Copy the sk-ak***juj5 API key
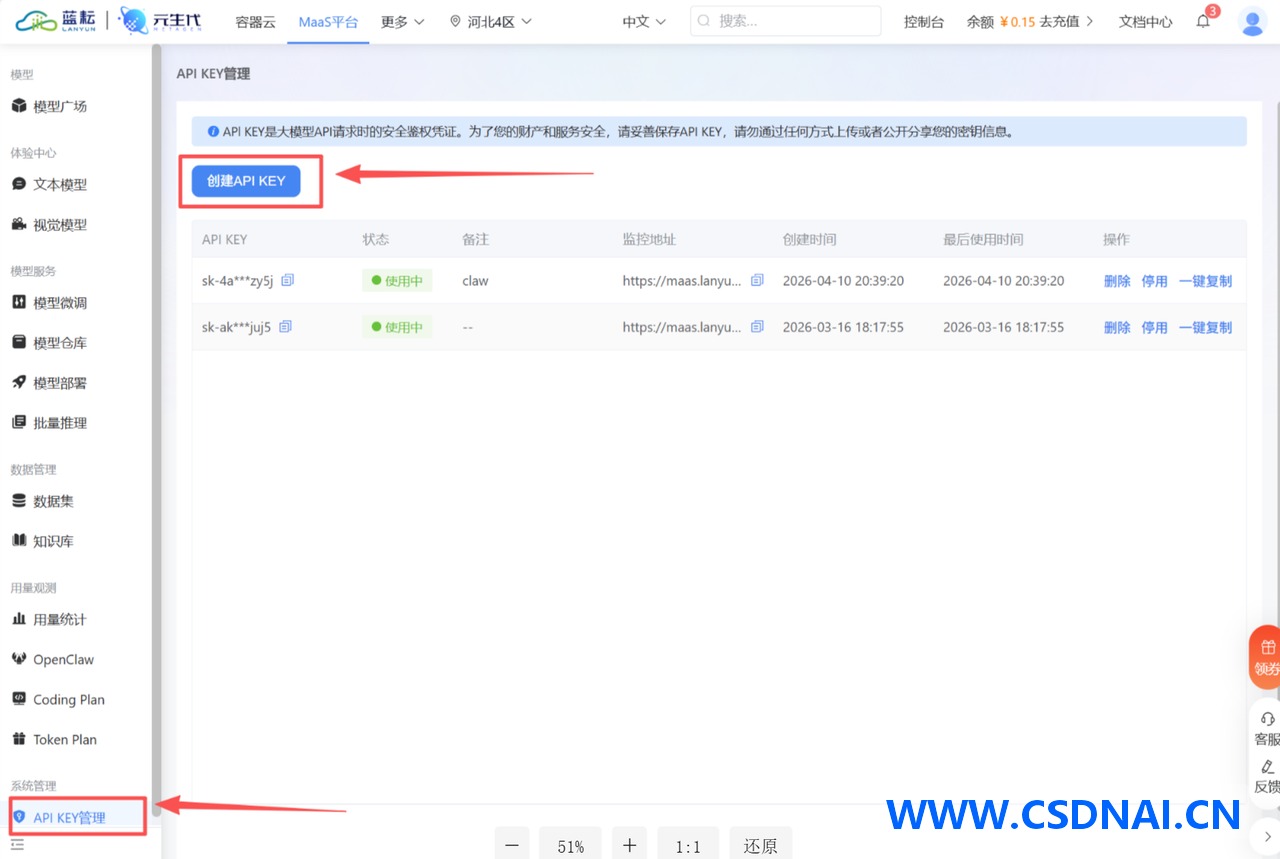The width and height of the screenshot is (1280, 859). [286, 327]
